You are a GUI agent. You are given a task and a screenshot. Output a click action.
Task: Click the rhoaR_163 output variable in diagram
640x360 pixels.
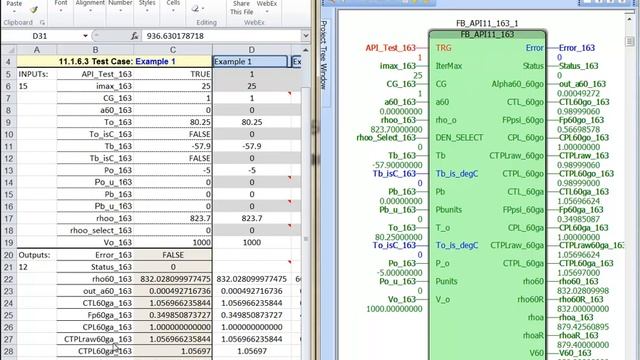[x=578, y=335]
